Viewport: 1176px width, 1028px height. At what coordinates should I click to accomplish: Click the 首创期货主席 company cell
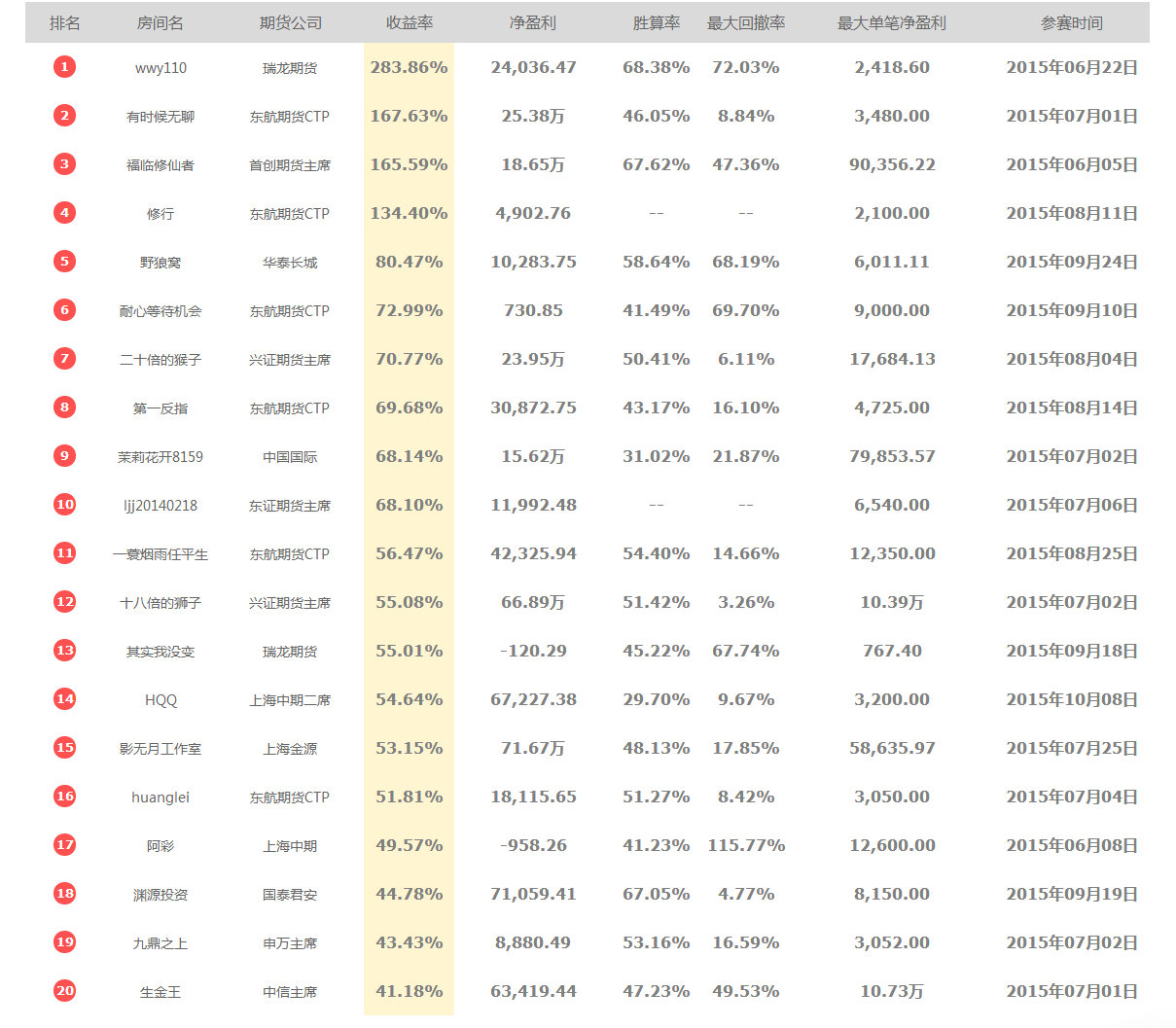(290, 165)
